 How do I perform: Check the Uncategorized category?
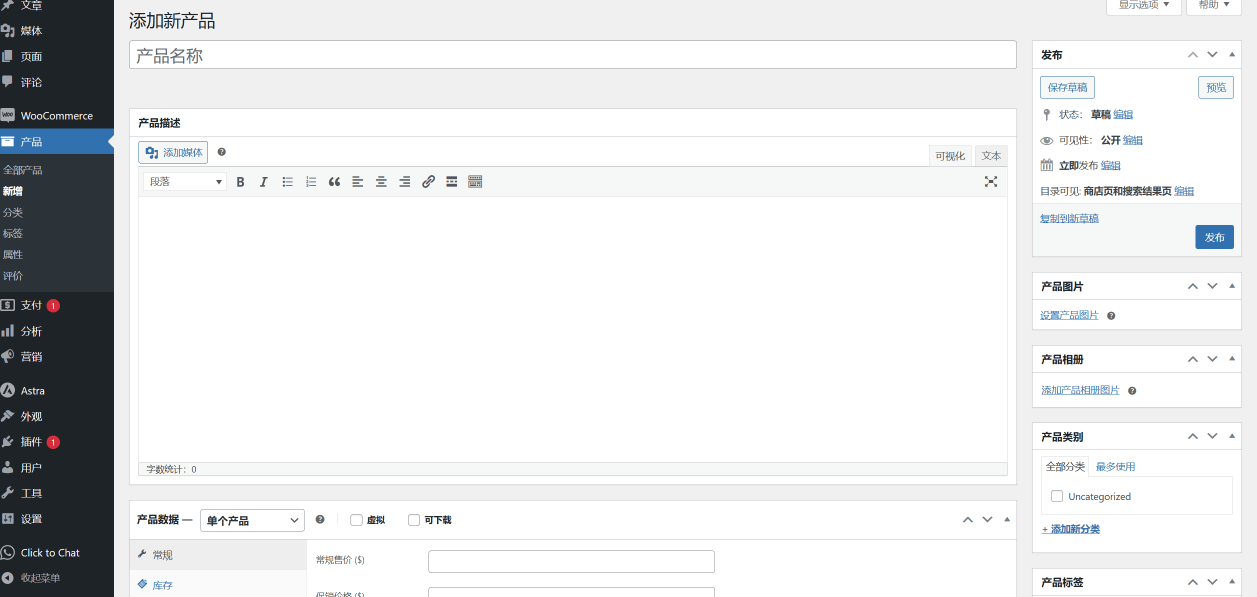point(1057,496)
